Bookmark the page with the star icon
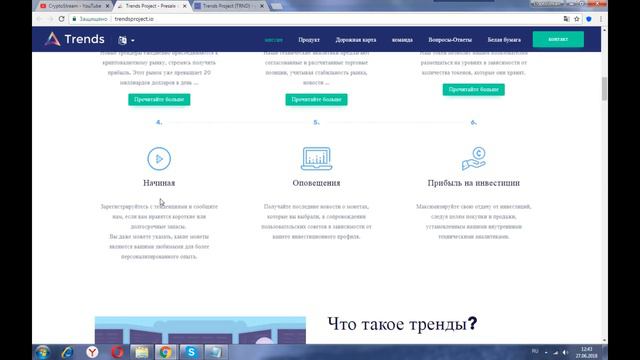Viewport: 640px width, 360px height. click(x=577, y=19)
